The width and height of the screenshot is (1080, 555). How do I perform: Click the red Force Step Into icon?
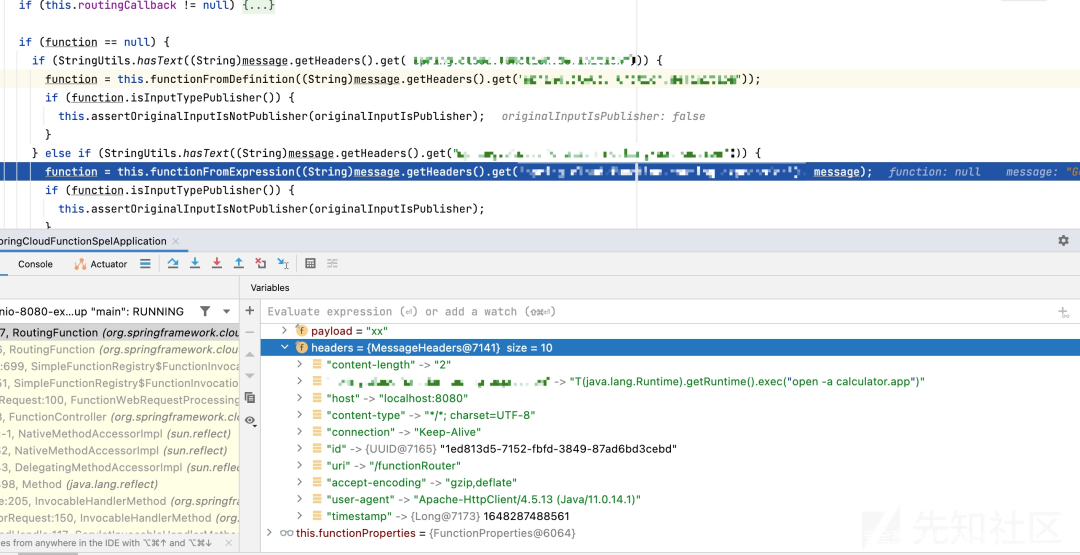pos(217,264)
